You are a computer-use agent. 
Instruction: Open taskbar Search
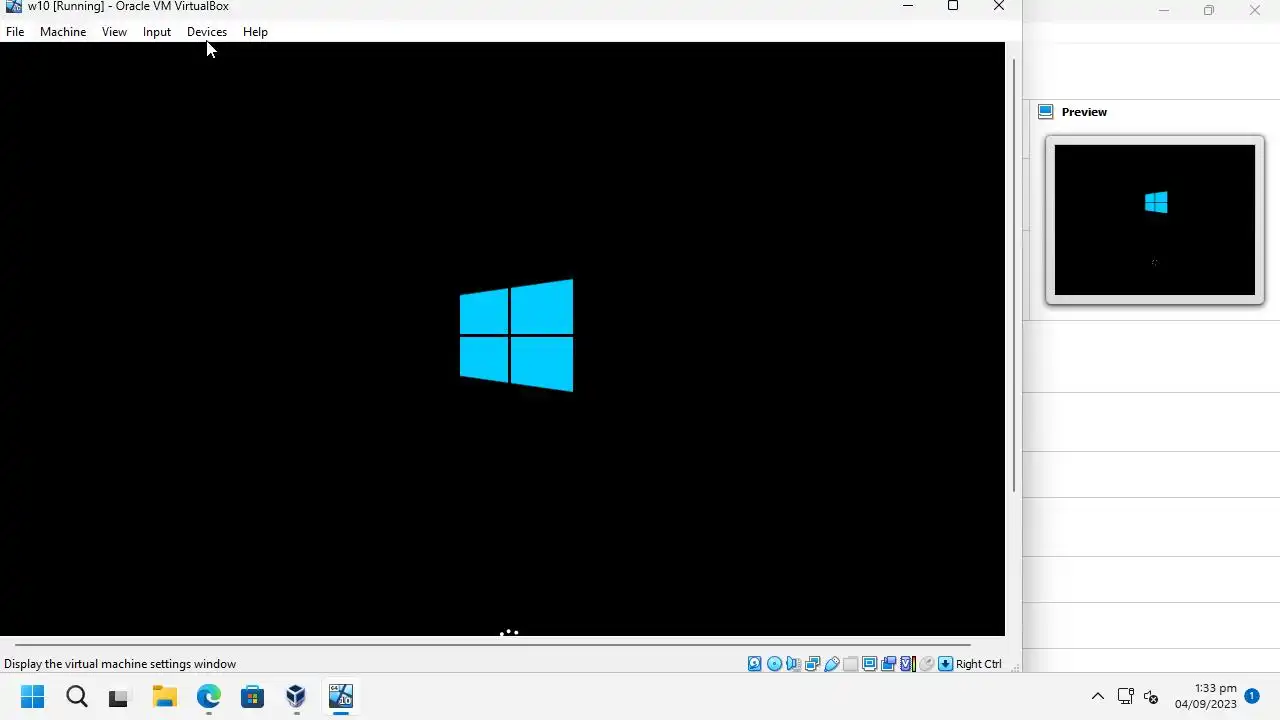tap(77, 696)
